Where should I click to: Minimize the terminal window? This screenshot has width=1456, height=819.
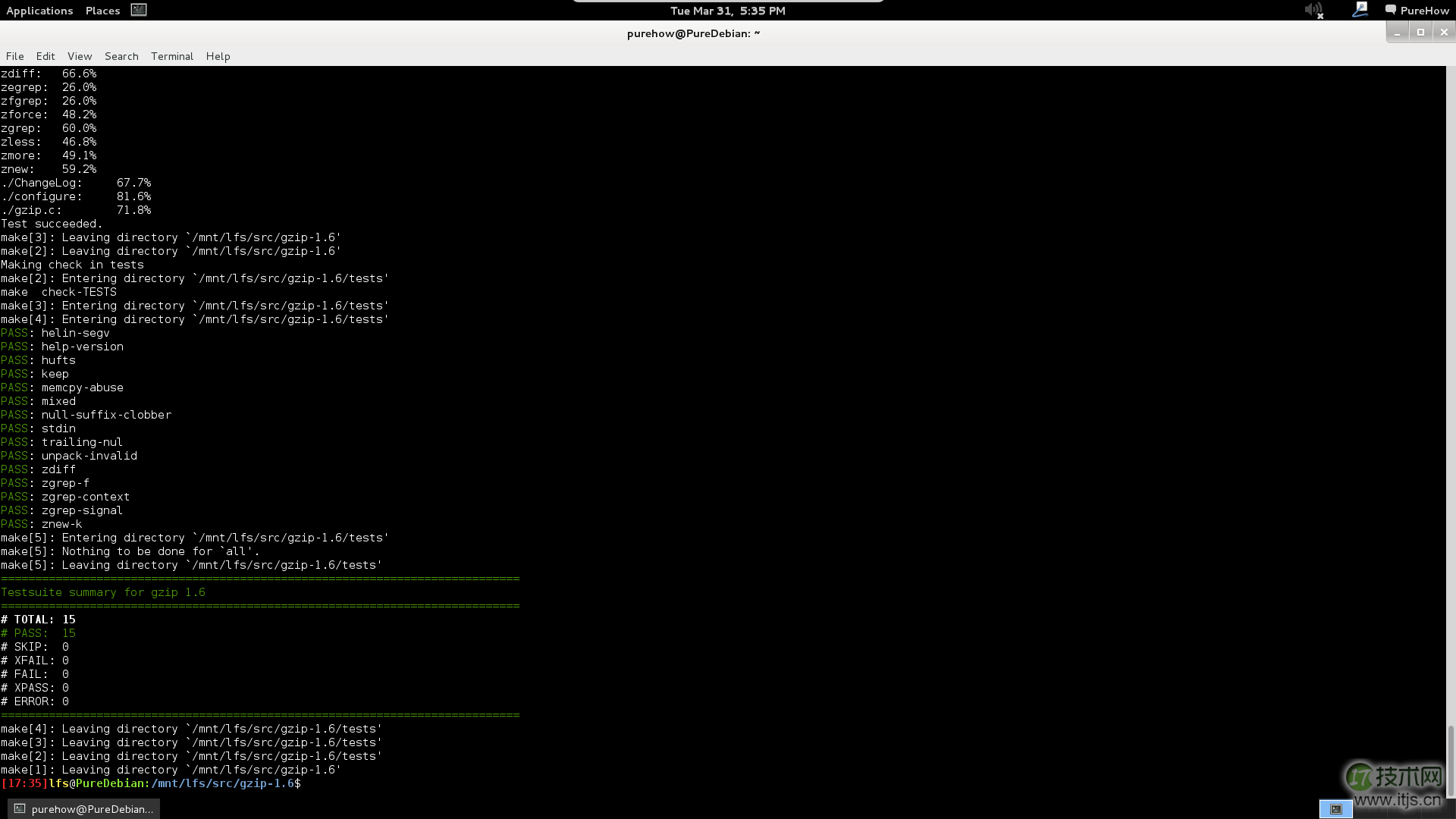[x=1397, y=33]
